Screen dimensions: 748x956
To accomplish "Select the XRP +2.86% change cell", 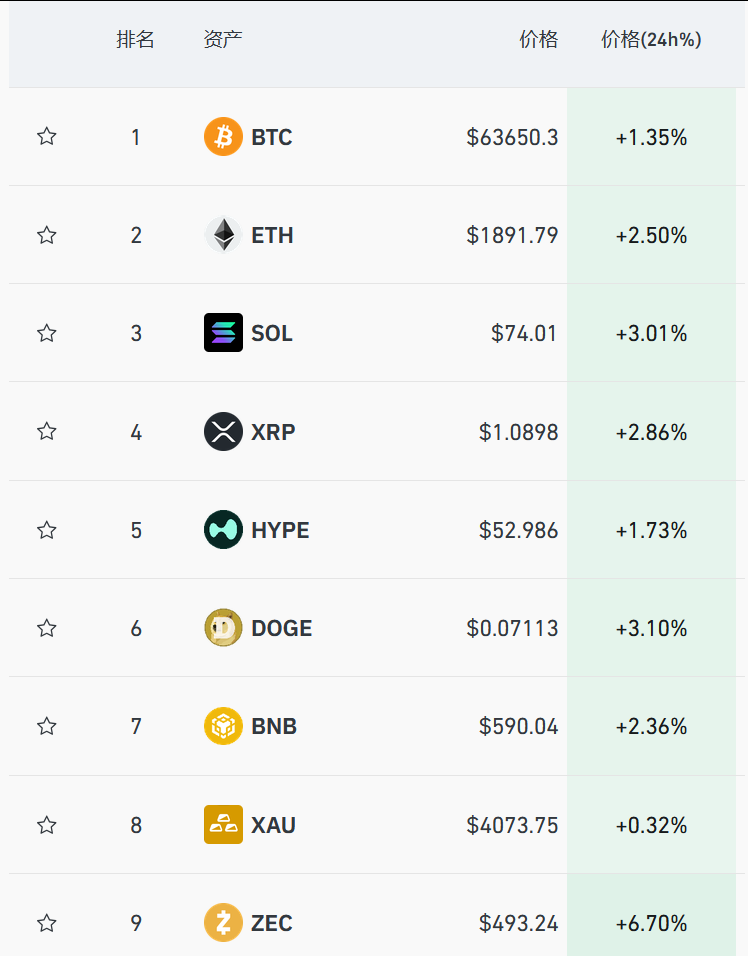I will (651, 432).
